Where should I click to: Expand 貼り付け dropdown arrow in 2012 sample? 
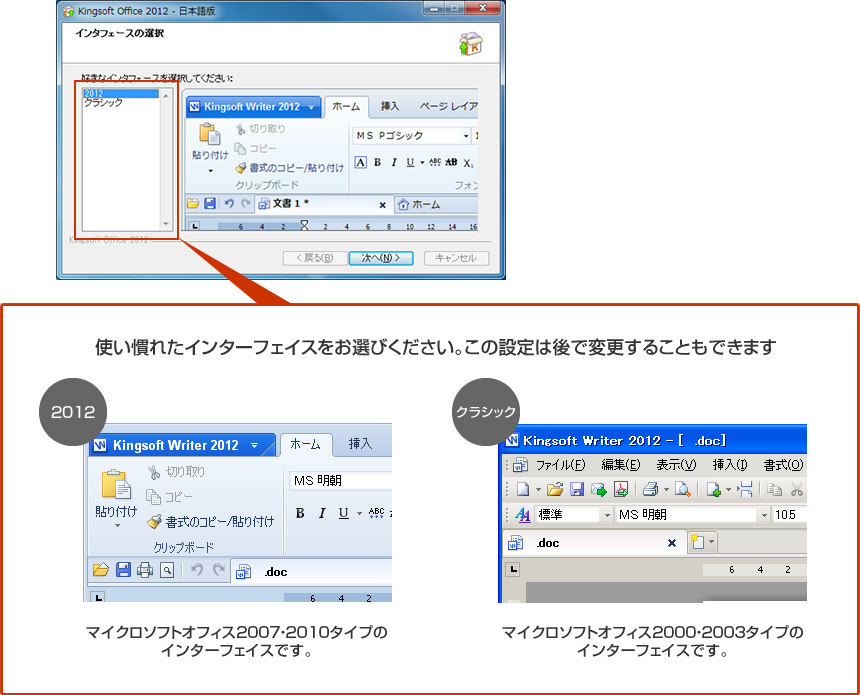[117, 526]
